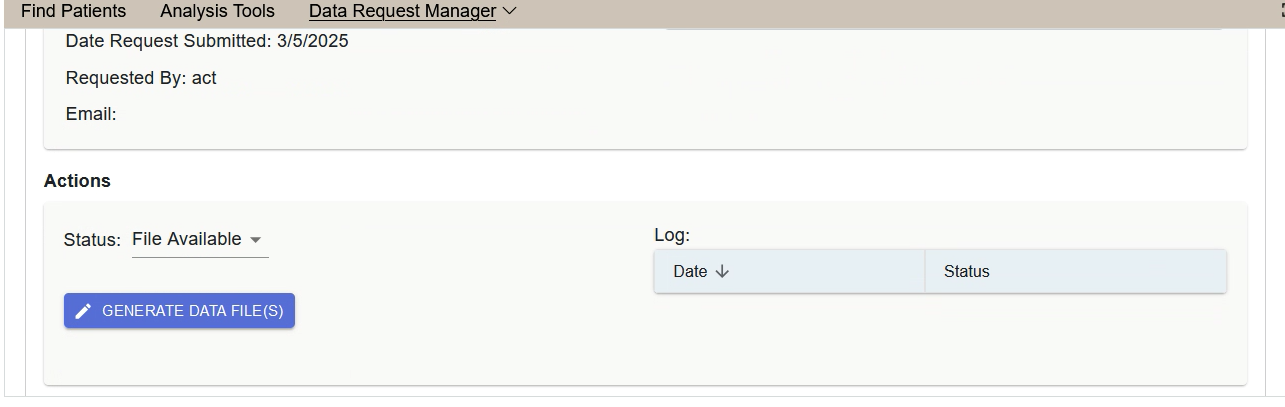Sort the log by Date column header
The height and width of the screenshot is (407, 1285).
pos(690,271)
